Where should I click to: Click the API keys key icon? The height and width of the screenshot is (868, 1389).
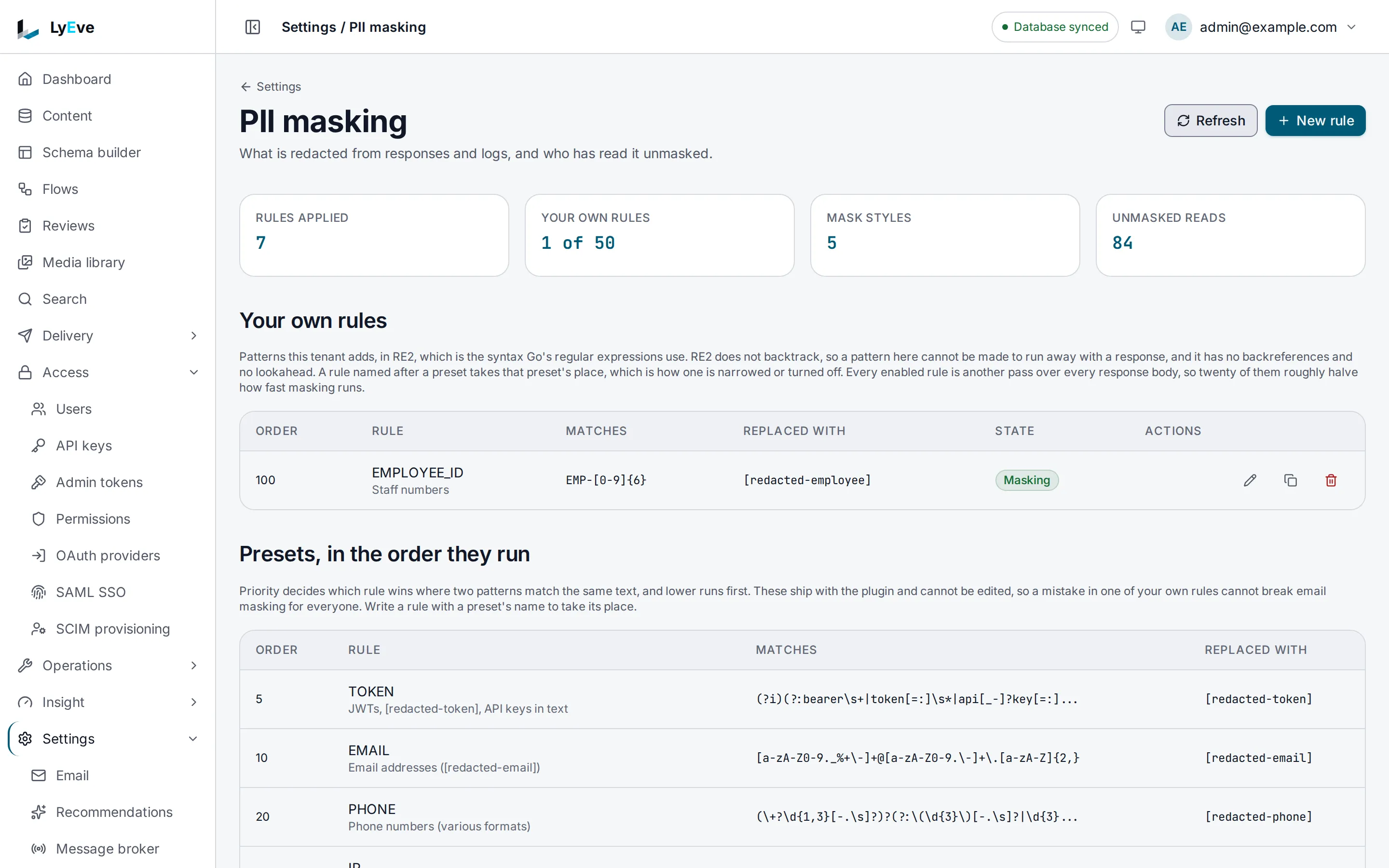39,446
